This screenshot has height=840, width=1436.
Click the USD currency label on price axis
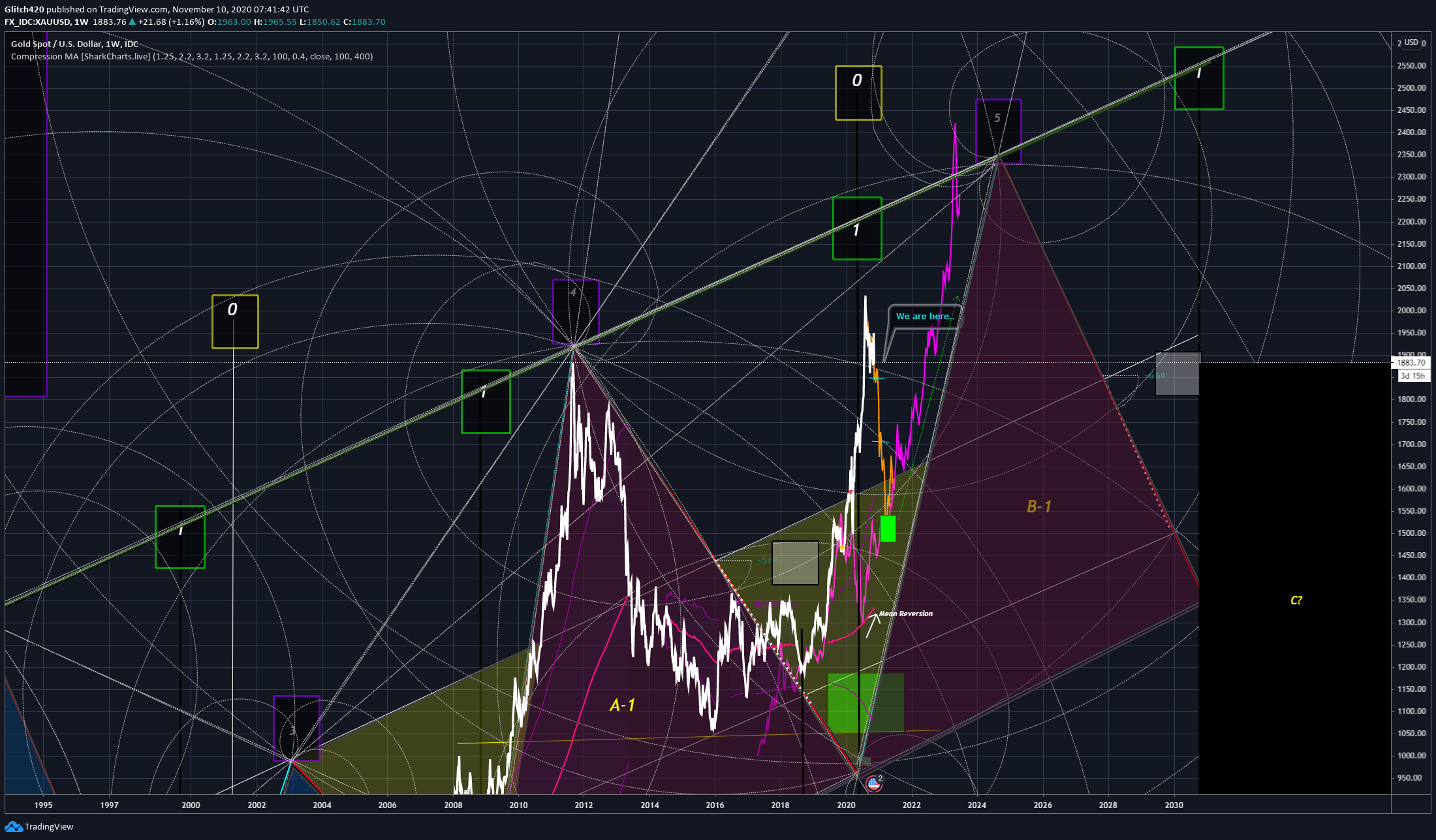[x=1411, y=42]
